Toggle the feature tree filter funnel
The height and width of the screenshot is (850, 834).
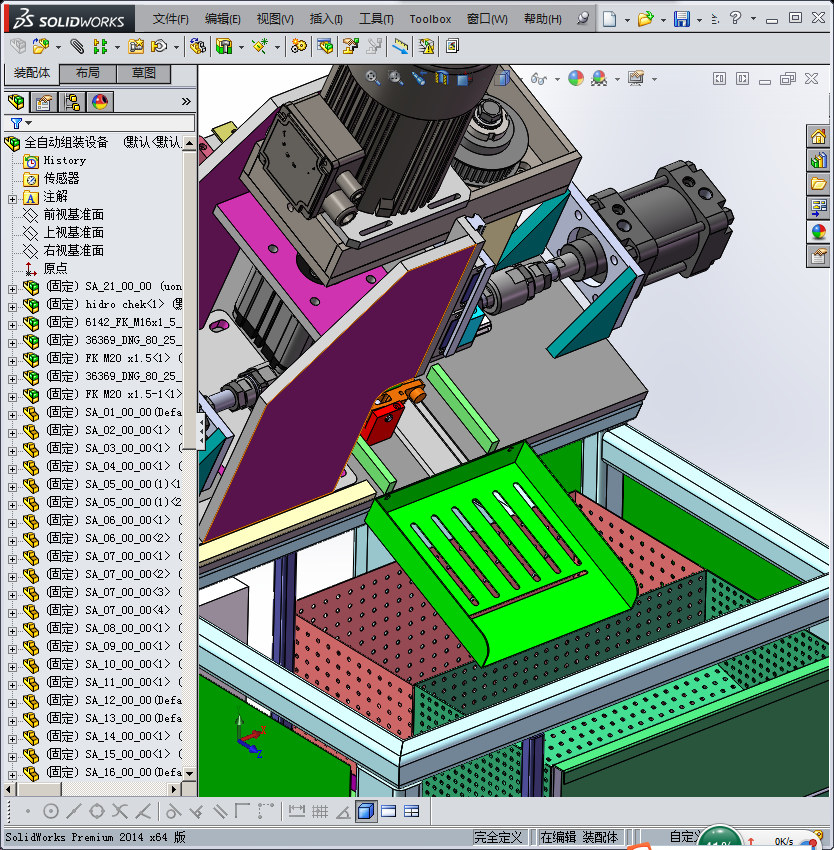[16, 123]
